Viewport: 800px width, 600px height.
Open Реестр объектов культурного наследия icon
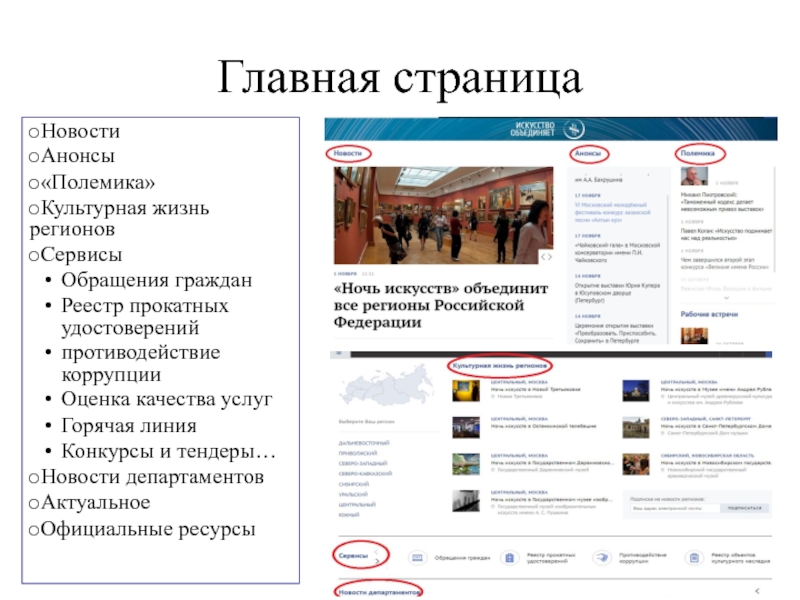692,557
